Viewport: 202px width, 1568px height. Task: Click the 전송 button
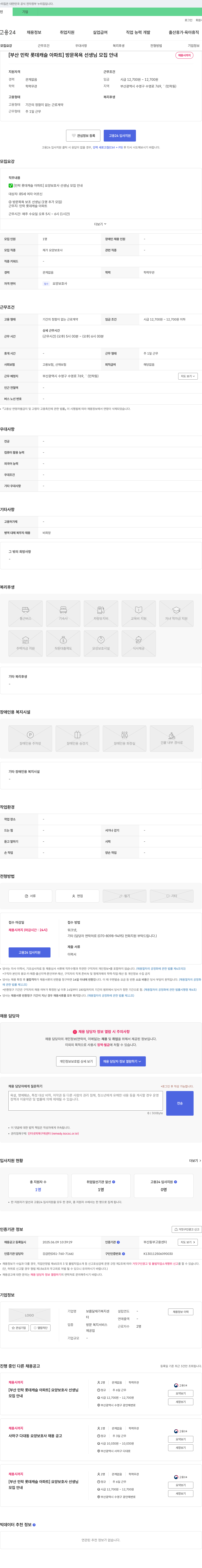(x=180, y=1103)
